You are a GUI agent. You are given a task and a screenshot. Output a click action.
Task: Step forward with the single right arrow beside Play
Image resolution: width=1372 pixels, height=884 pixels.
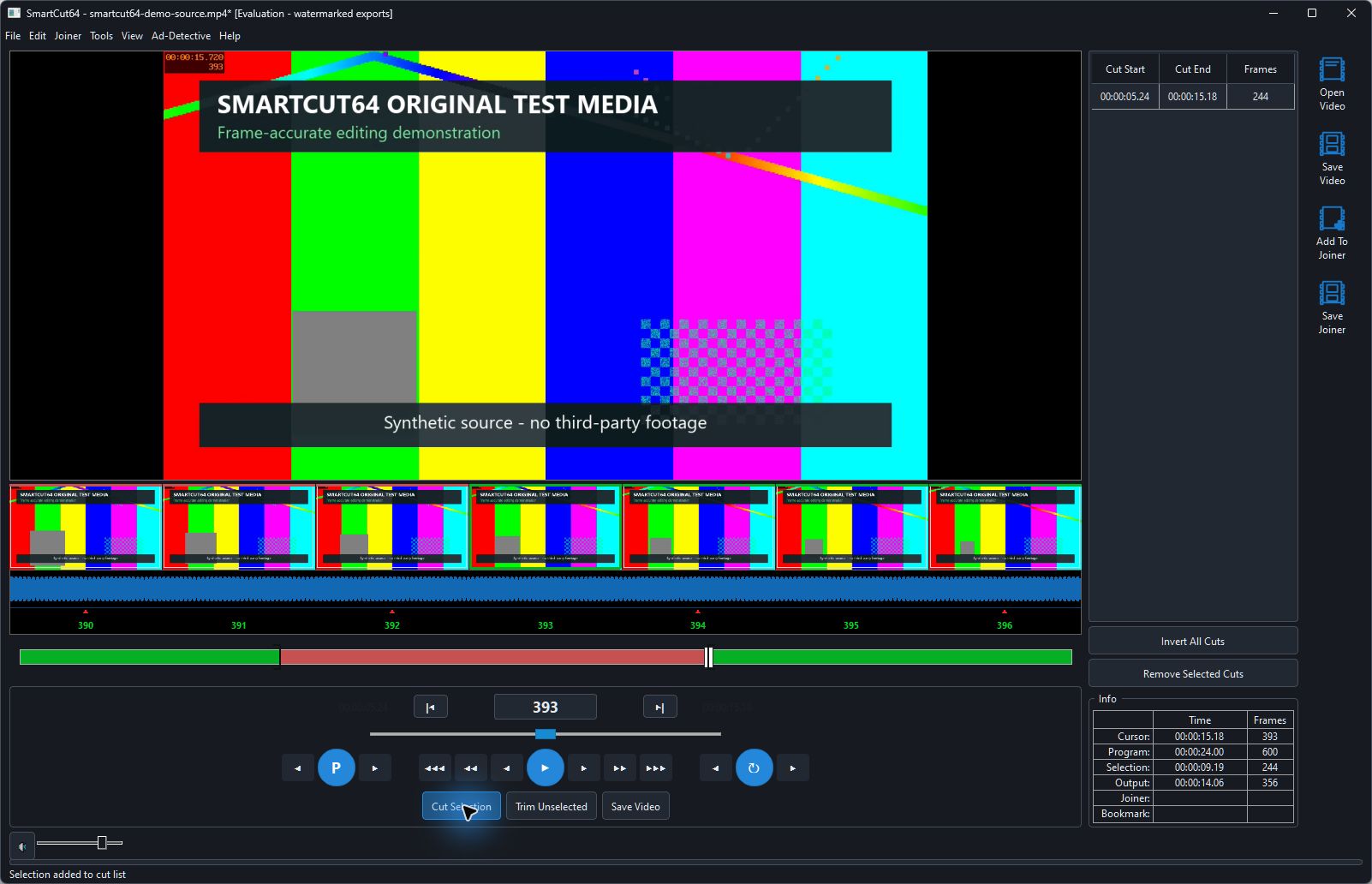(584, 768)
